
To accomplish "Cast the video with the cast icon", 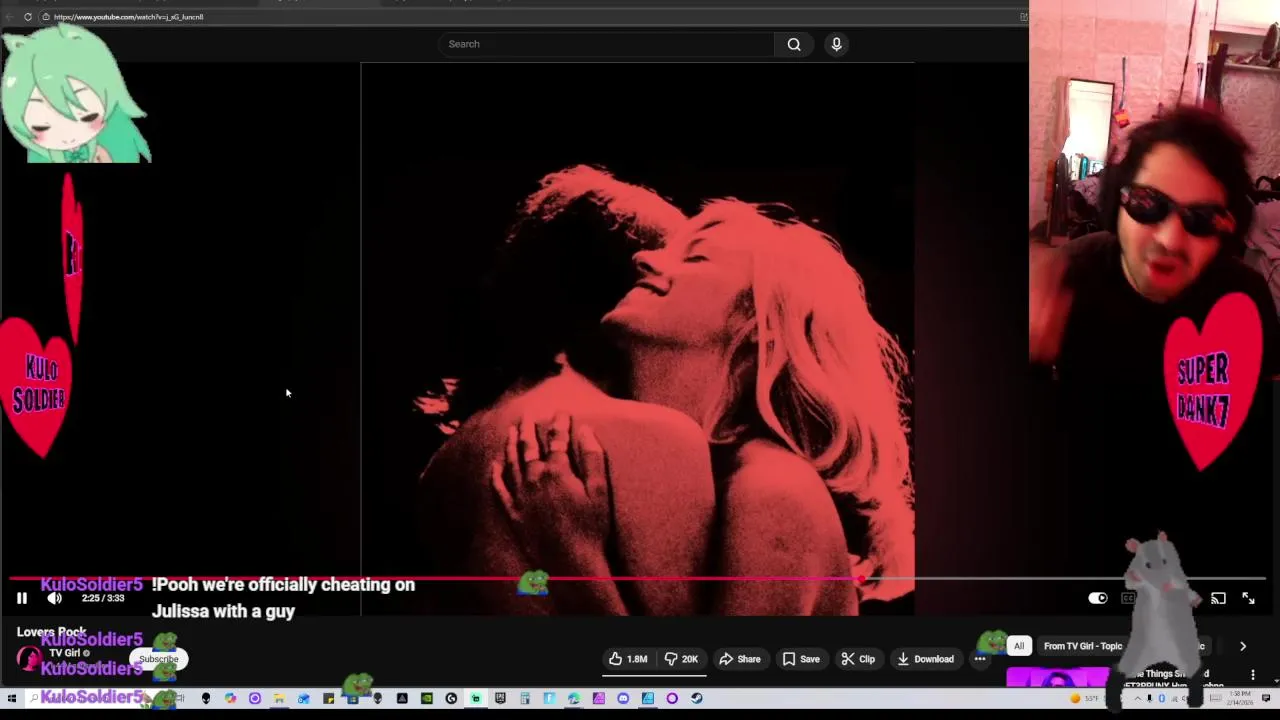I will (1218, 598).
